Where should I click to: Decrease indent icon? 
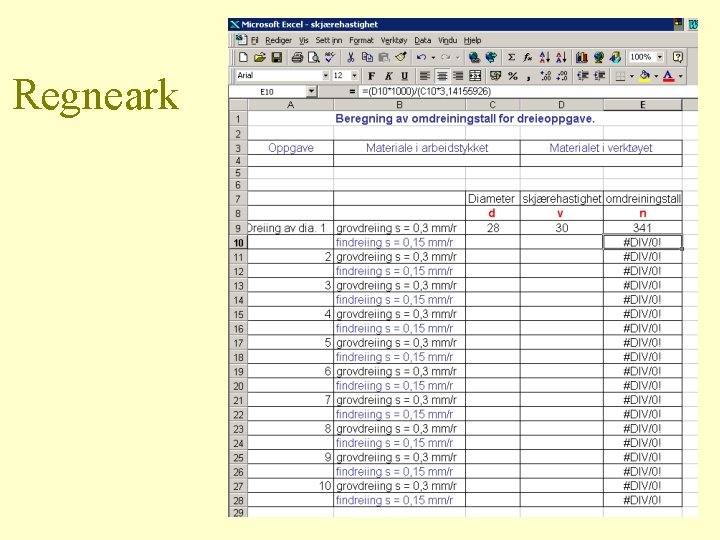coord(583,76)
